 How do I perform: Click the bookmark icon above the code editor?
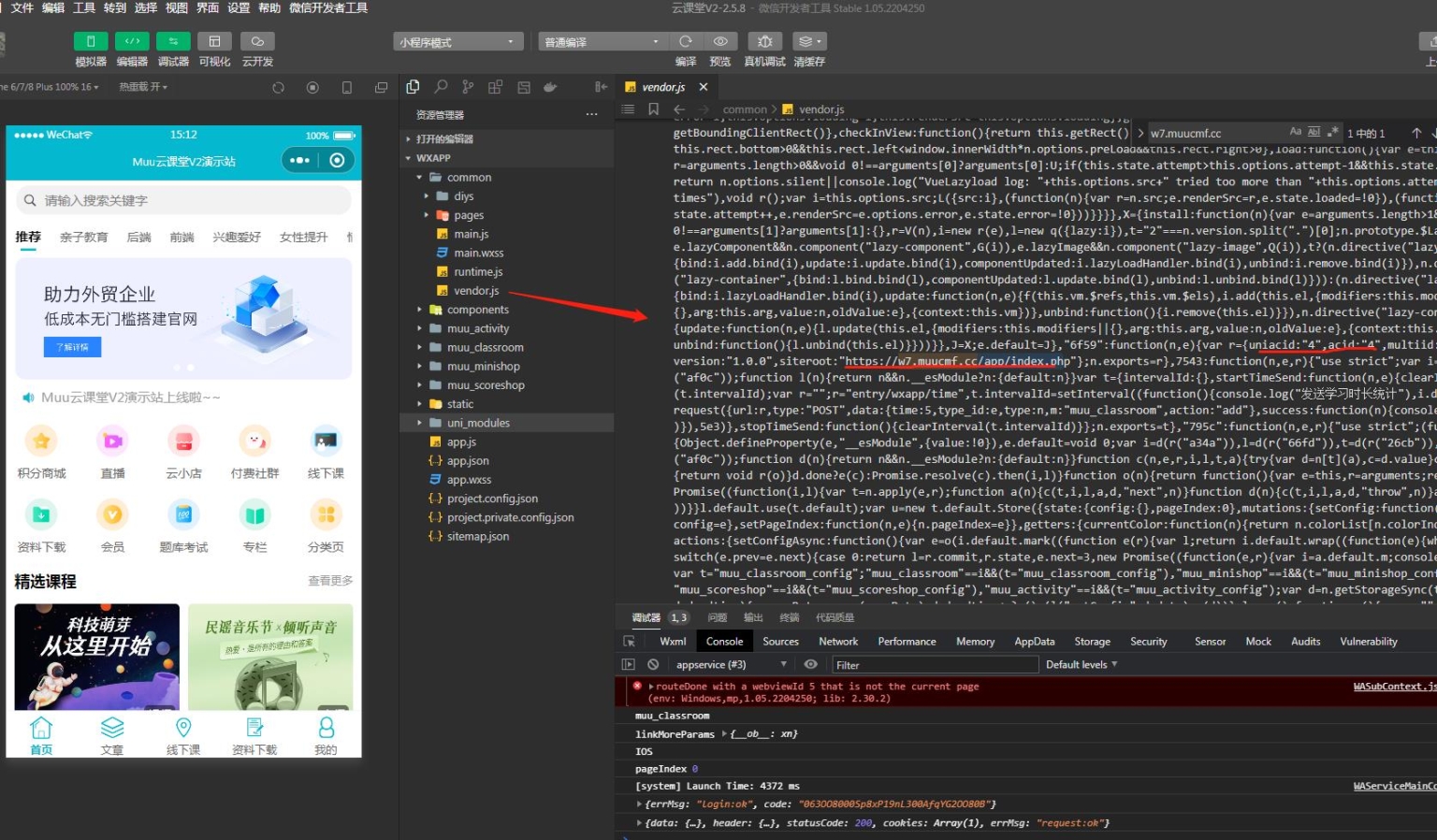point(653,109)
